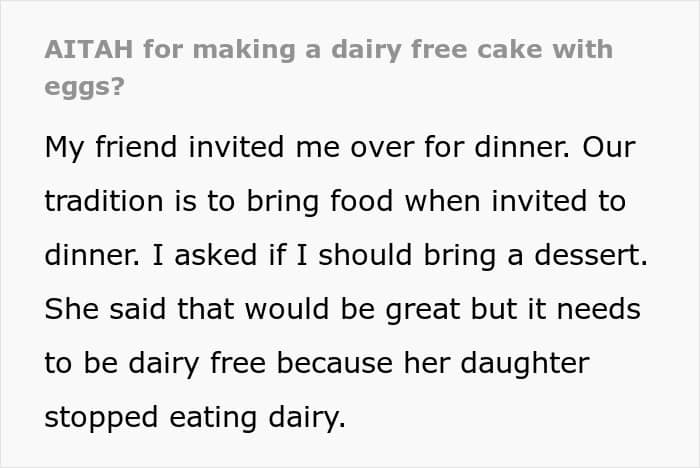Click the word "She" starting the sentence

71,310
